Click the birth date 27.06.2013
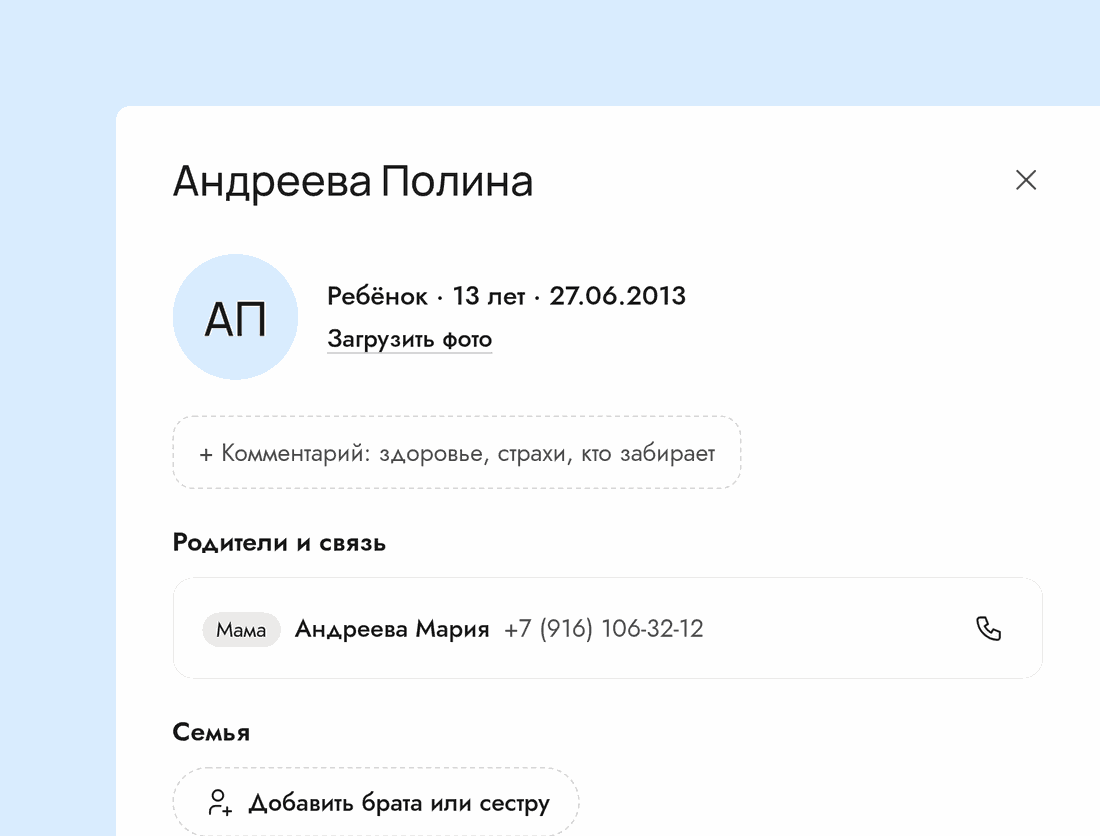The width and height of the screenshot is (1100, 836). click(x=617, y=296)
